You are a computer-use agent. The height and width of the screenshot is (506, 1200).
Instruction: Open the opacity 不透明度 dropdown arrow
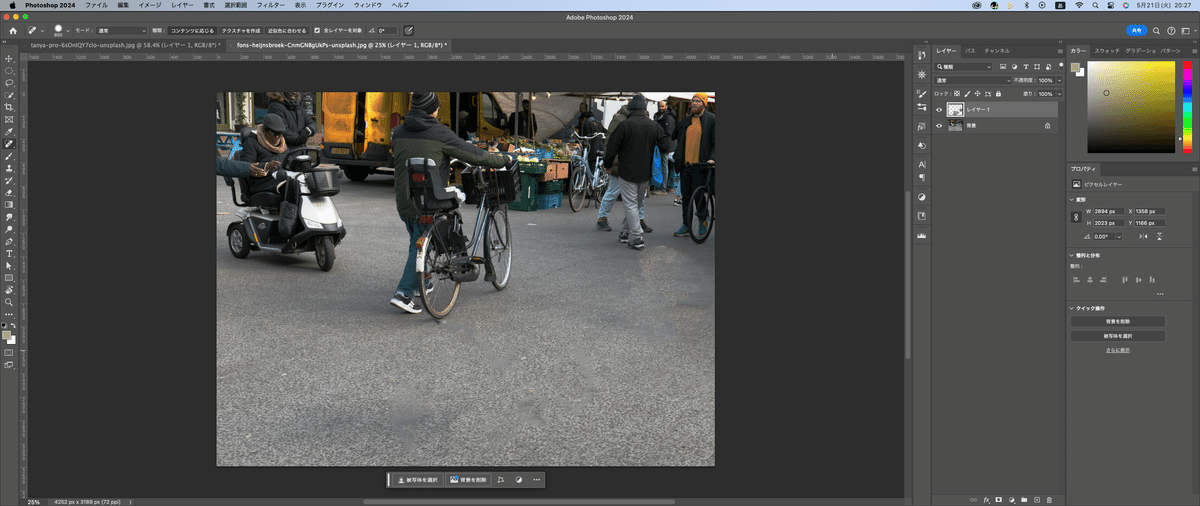click(1060, 80)
